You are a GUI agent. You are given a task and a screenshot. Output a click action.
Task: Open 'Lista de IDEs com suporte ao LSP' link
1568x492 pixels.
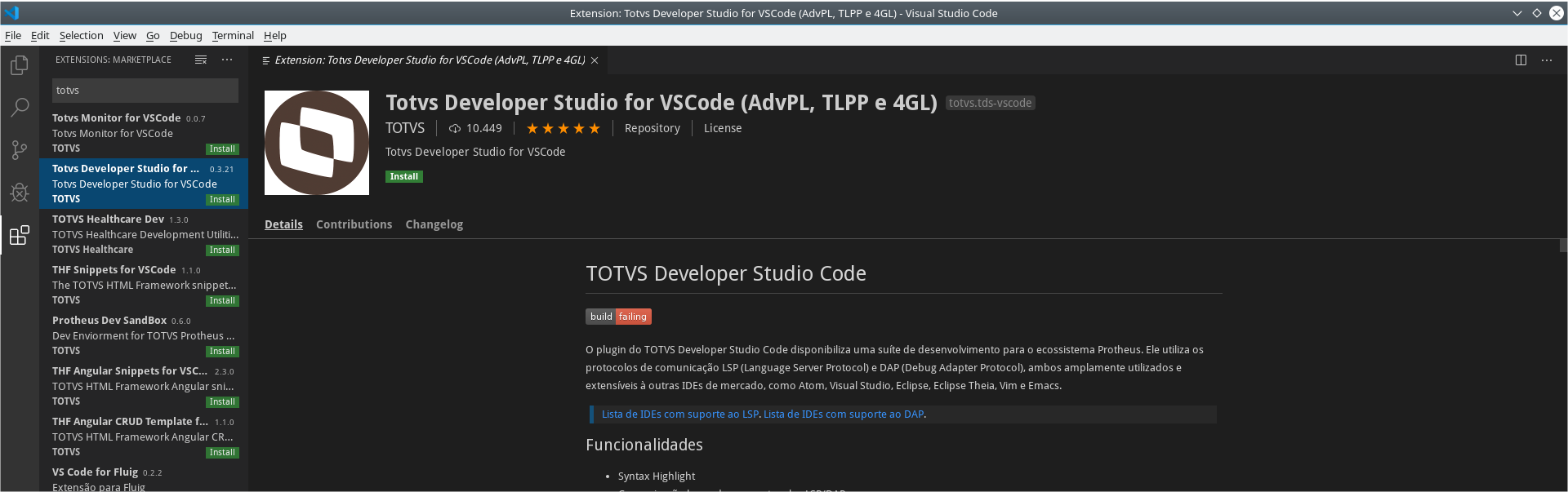tap(680, 414)
